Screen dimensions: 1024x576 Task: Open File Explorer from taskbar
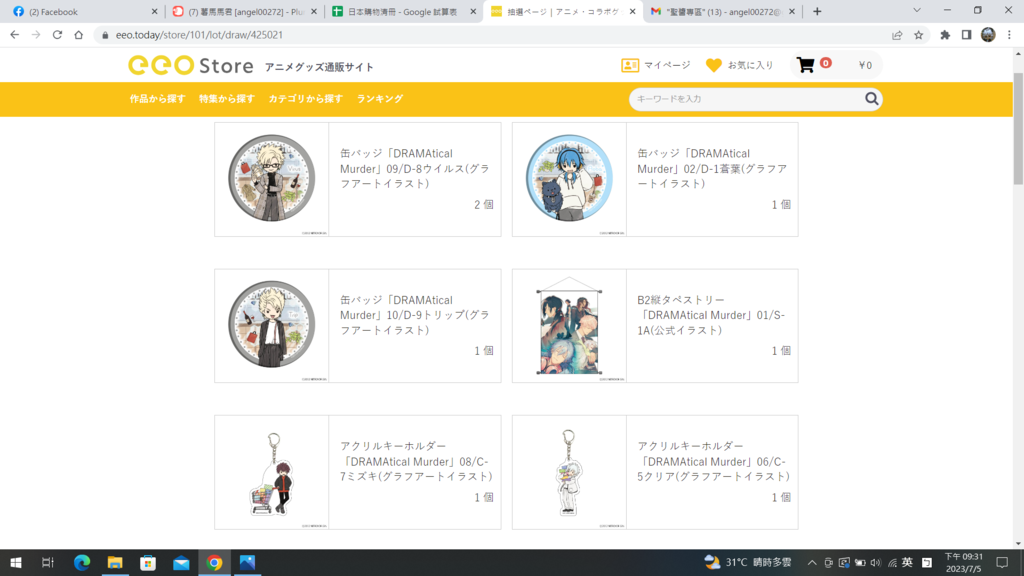115,562
